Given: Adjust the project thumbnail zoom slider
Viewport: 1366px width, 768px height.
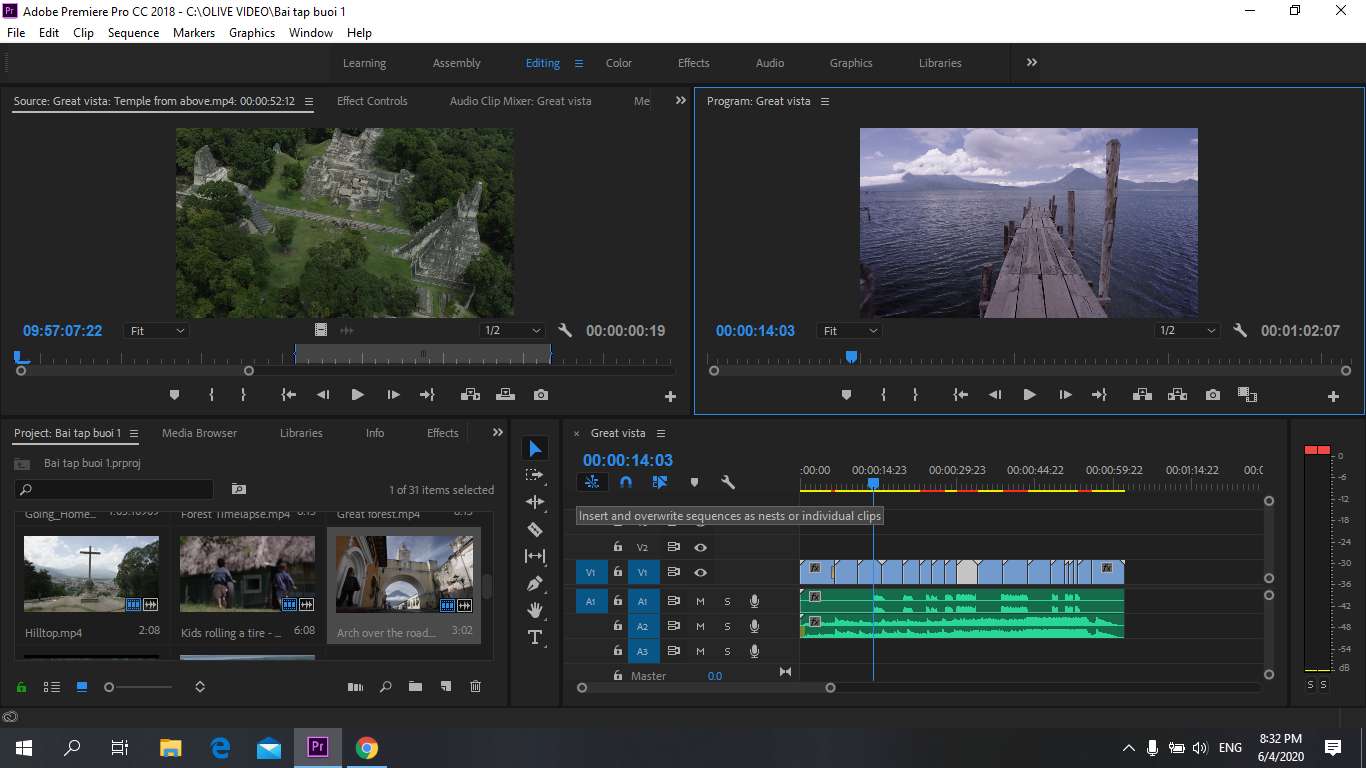Looking at the screenshot, I should 109,687.
